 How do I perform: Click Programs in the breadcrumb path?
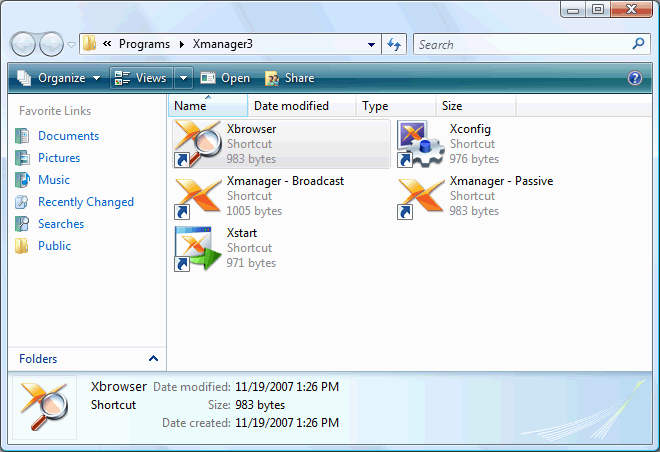[144, 44]
